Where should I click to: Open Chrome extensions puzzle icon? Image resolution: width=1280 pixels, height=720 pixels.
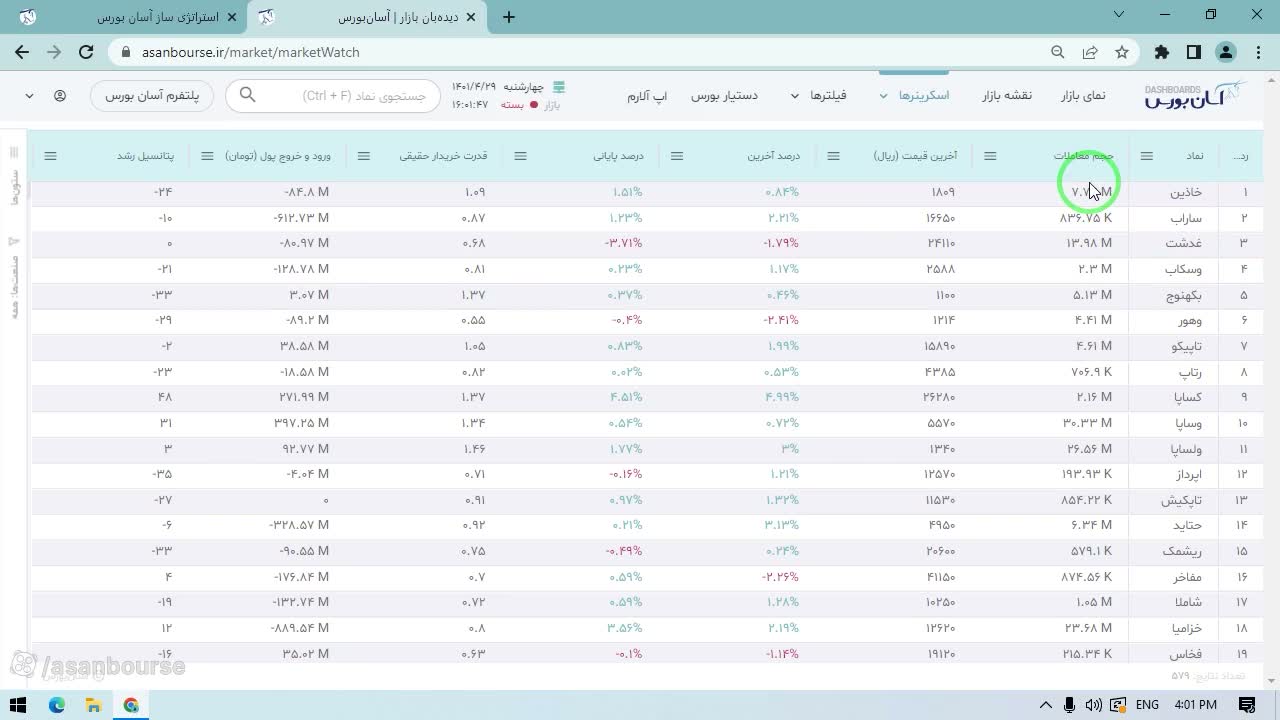click(1161, 52)
